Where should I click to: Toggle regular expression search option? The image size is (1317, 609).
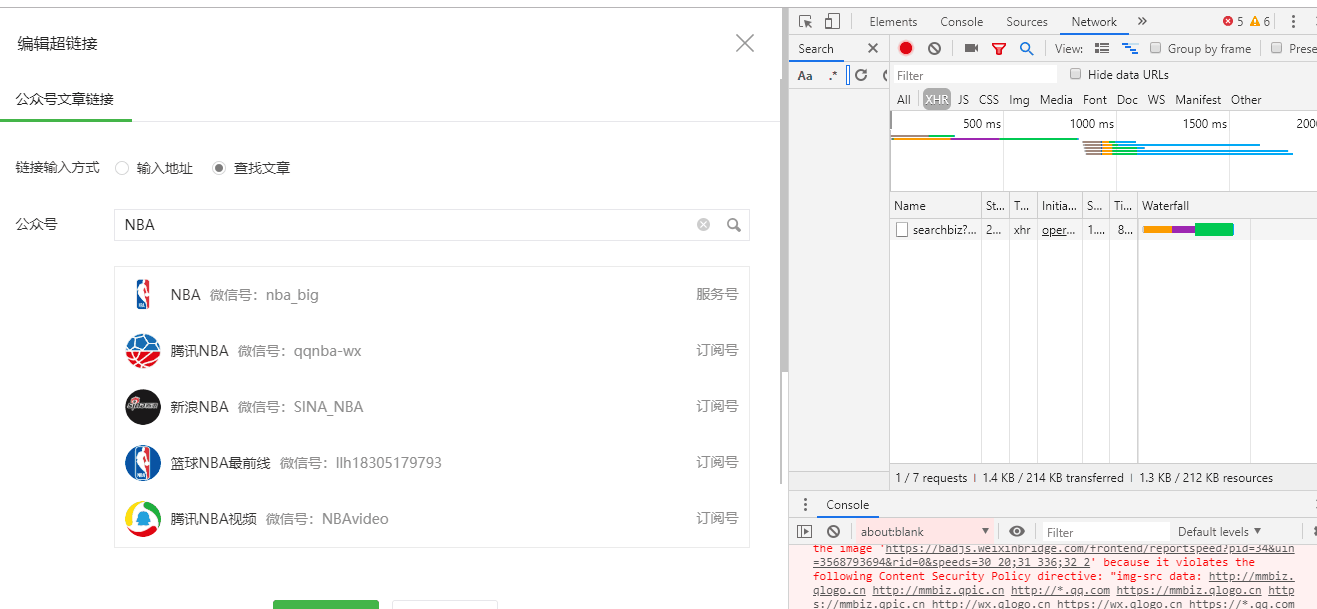click(x=832, y=75)
